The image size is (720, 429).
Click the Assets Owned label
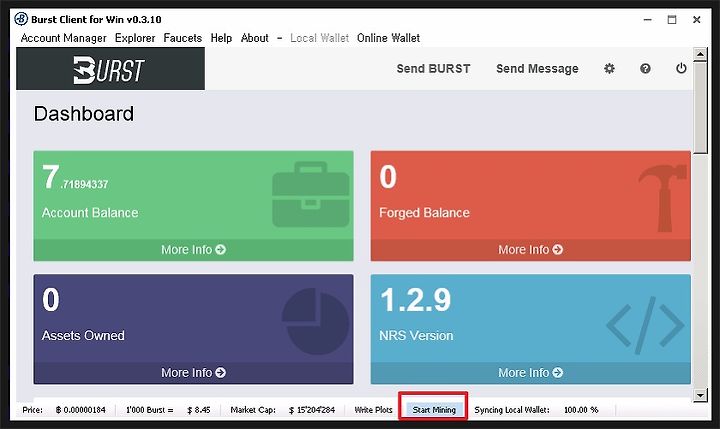pyautogui.click(x=83, y=335)
